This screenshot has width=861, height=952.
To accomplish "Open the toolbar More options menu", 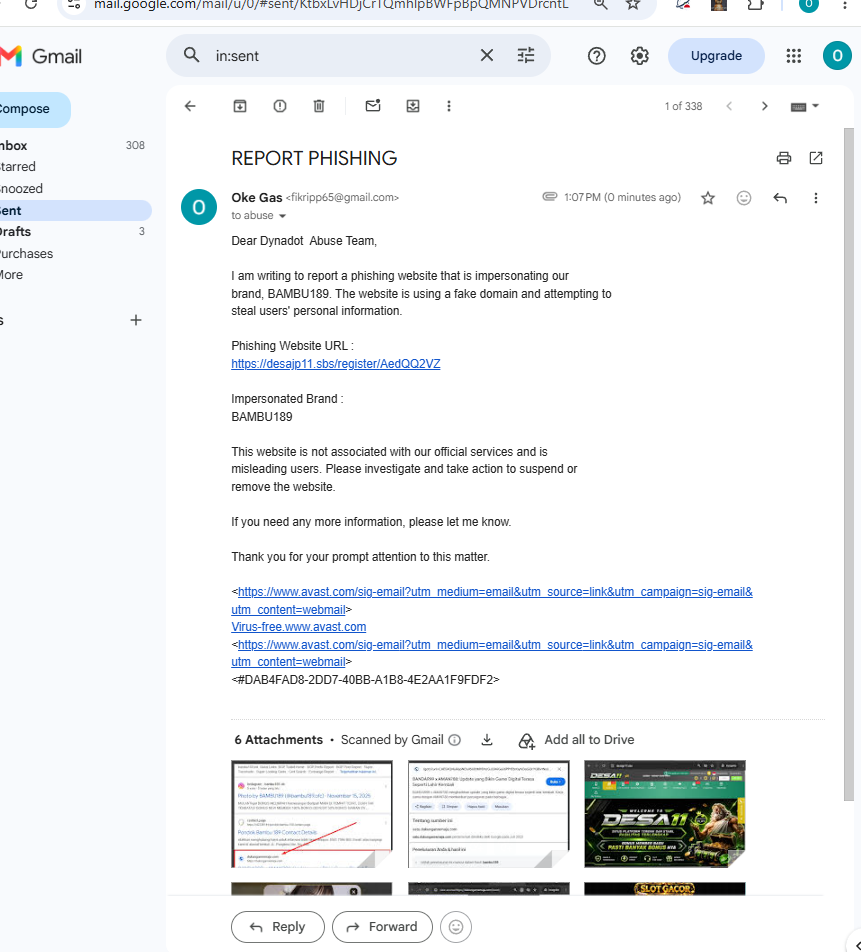I will (449, 106).
